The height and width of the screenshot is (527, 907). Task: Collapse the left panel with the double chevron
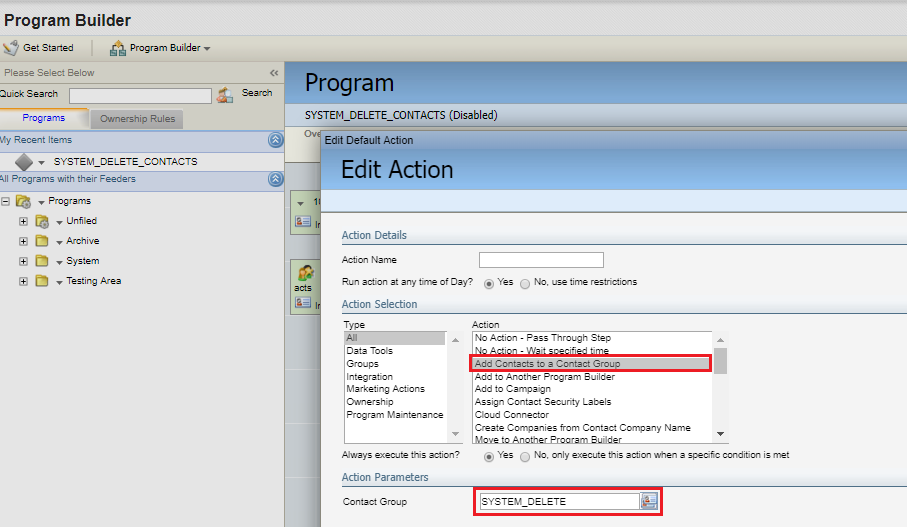[x=274, y=73]
